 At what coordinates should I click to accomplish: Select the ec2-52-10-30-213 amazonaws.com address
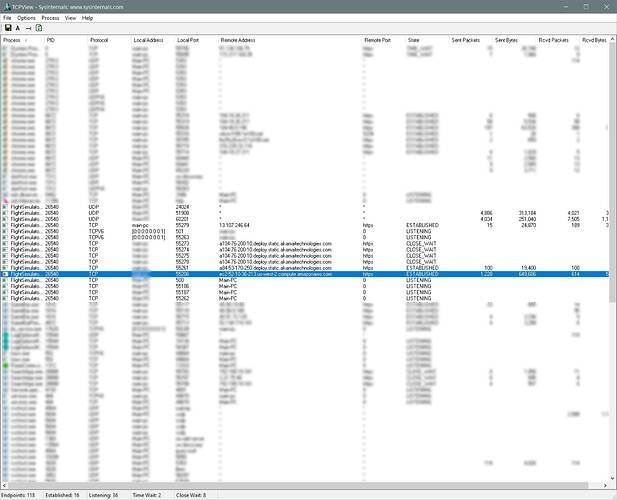click(276, 274)
